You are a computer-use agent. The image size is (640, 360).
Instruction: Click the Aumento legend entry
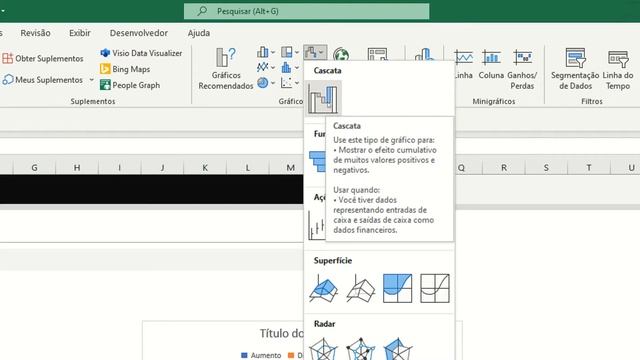tap(261, 356)
